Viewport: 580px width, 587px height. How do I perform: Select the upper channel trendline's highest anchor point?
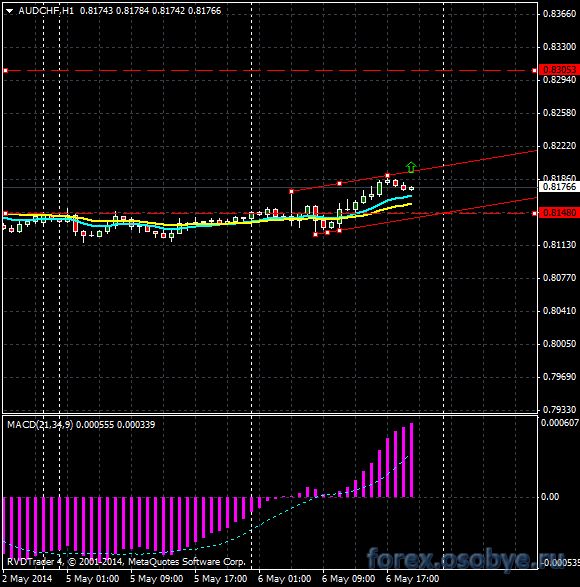point(388,175)
